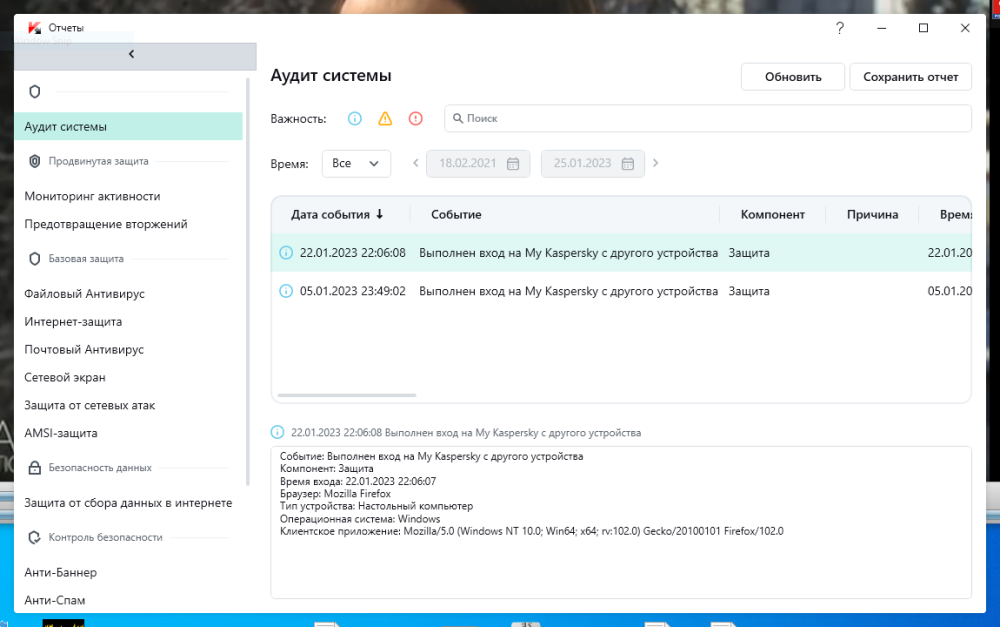
Task: Collapse sidebar with back arrow
Action: tap(131, 54)
